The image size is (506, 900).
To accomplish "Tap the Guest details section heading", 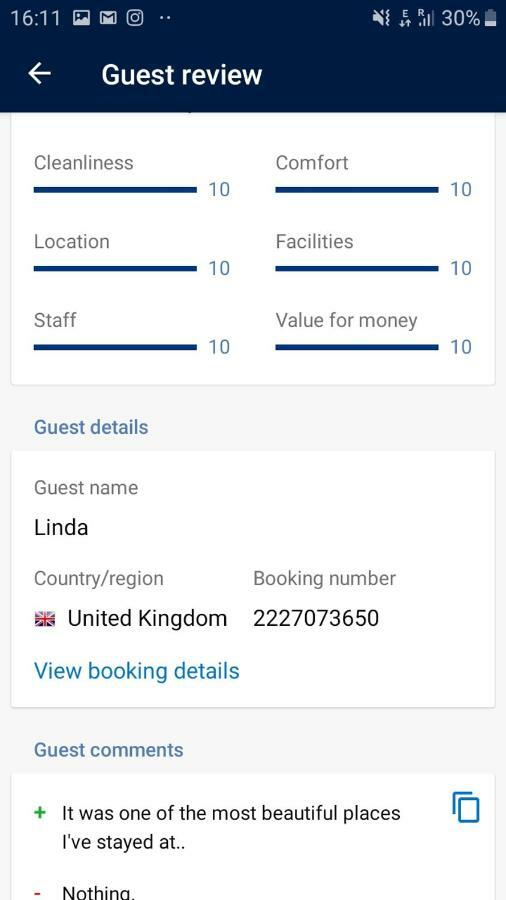I will (x=91, y=427).
